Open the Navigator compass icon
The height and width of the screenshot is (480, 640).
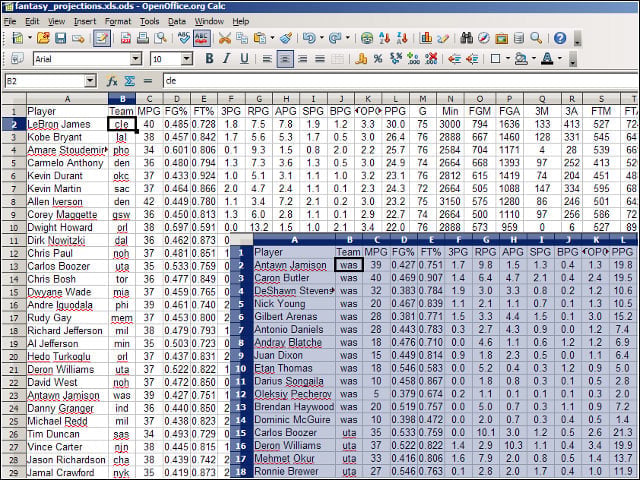coord(484,38)
